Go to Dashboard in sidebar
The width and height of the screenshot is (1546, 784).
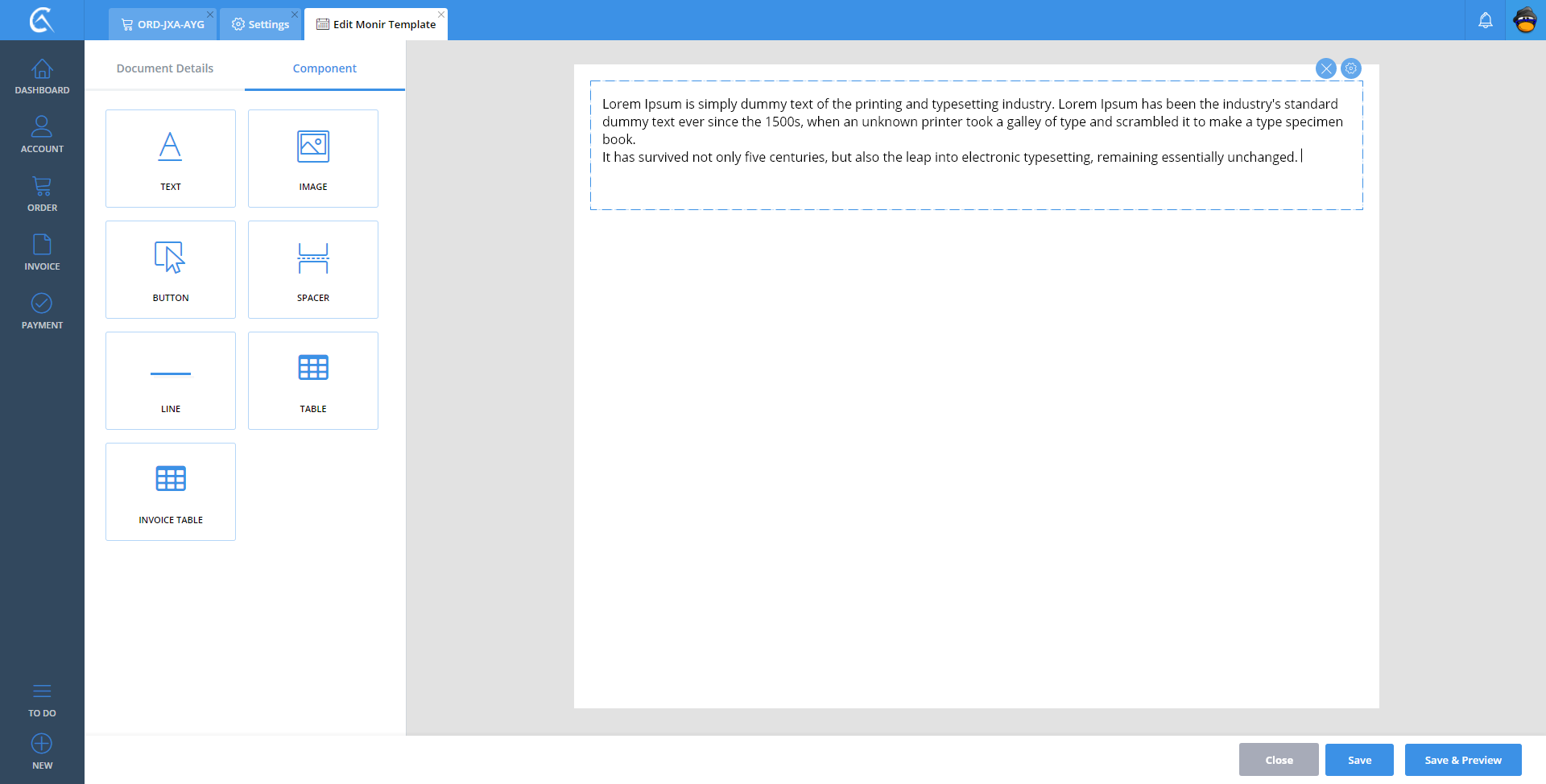click(x=42, y=77)
